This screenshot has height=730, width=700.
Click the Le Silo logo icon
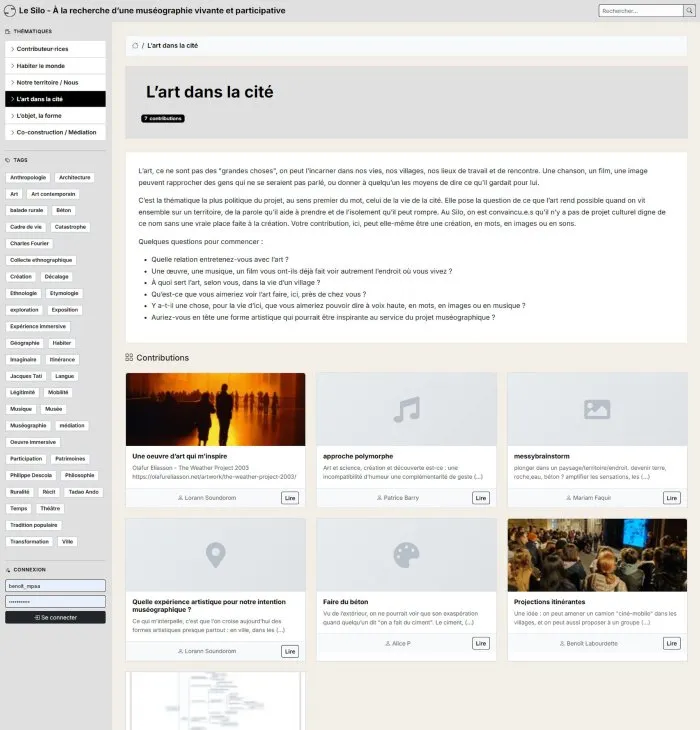tap(9, 10)
